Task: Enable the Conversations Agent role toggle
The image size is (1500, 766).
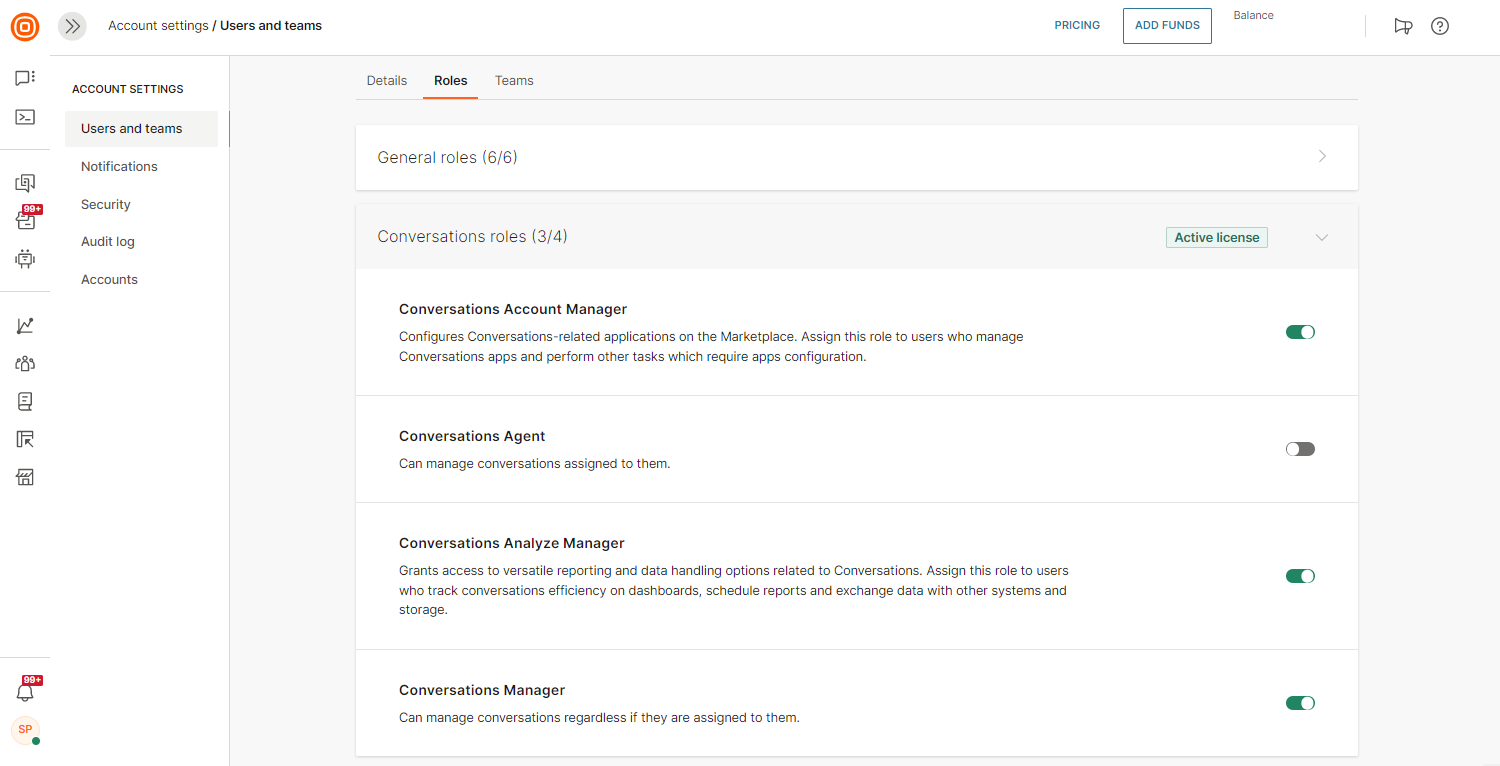Action: coord(1300,449)
